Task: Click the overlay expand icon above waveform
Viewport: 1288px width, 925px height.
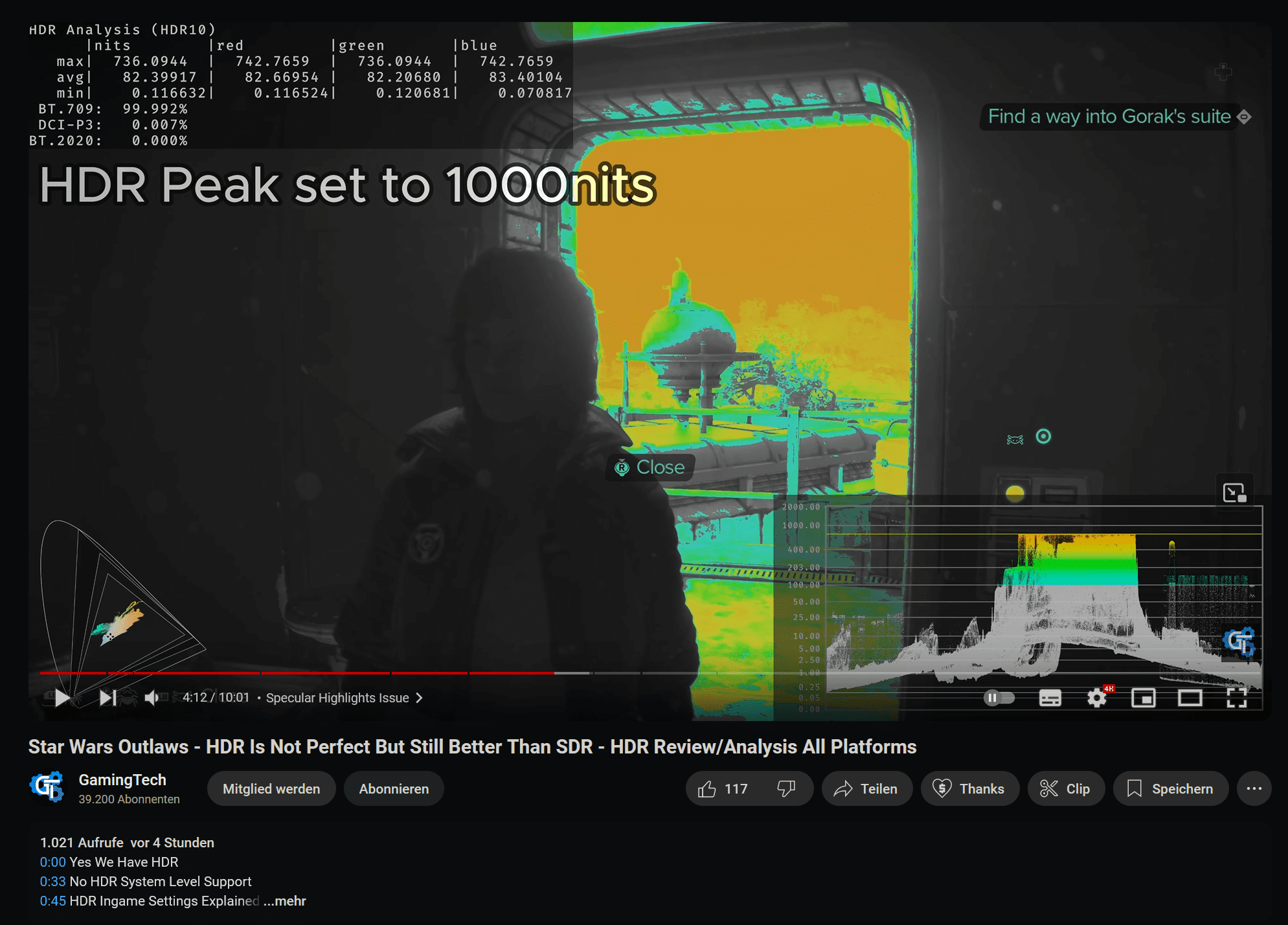Action: [1234, 493]
